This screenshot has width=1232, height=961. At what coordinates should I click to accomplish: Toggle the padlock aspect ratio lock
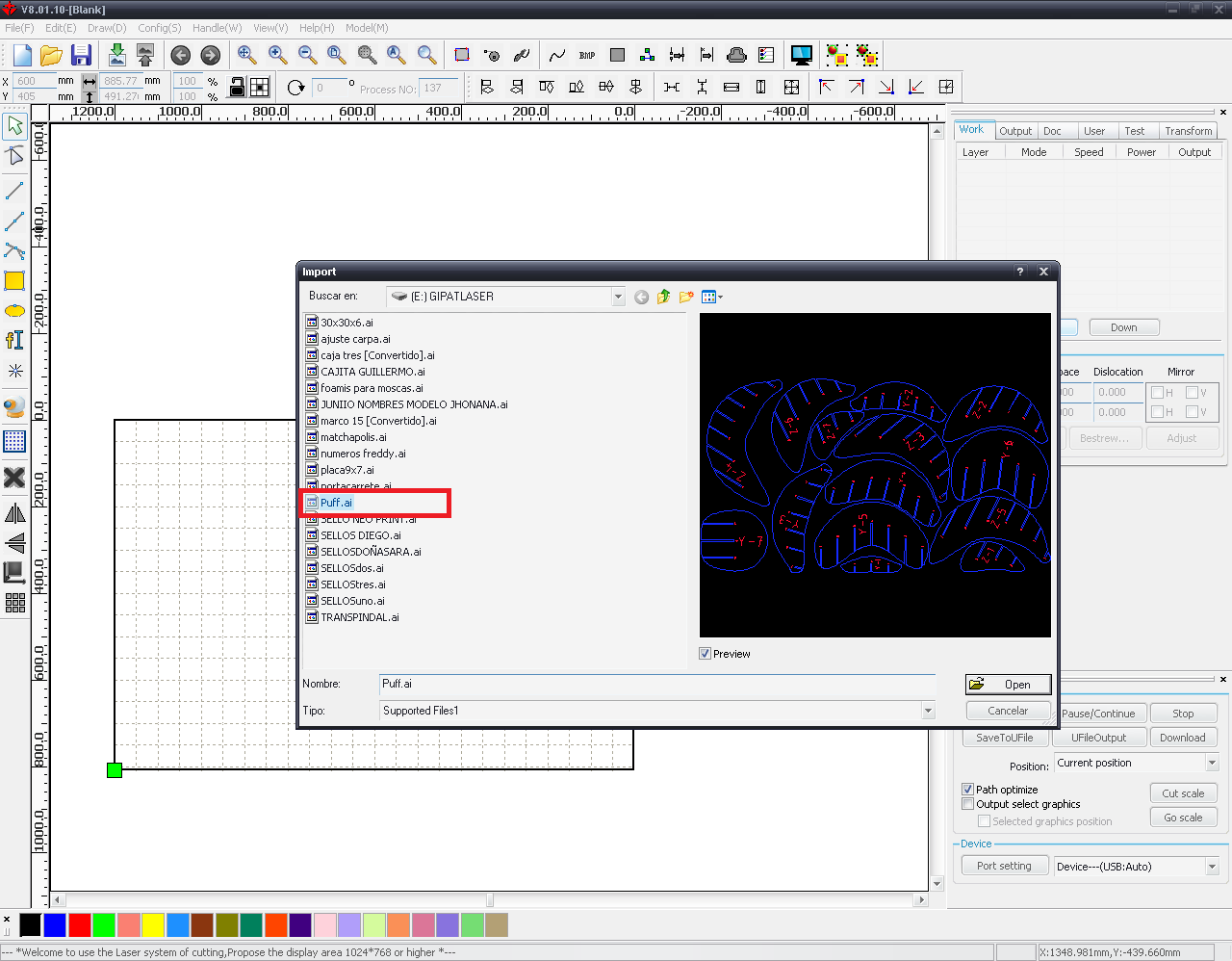(x=237, y=88)
